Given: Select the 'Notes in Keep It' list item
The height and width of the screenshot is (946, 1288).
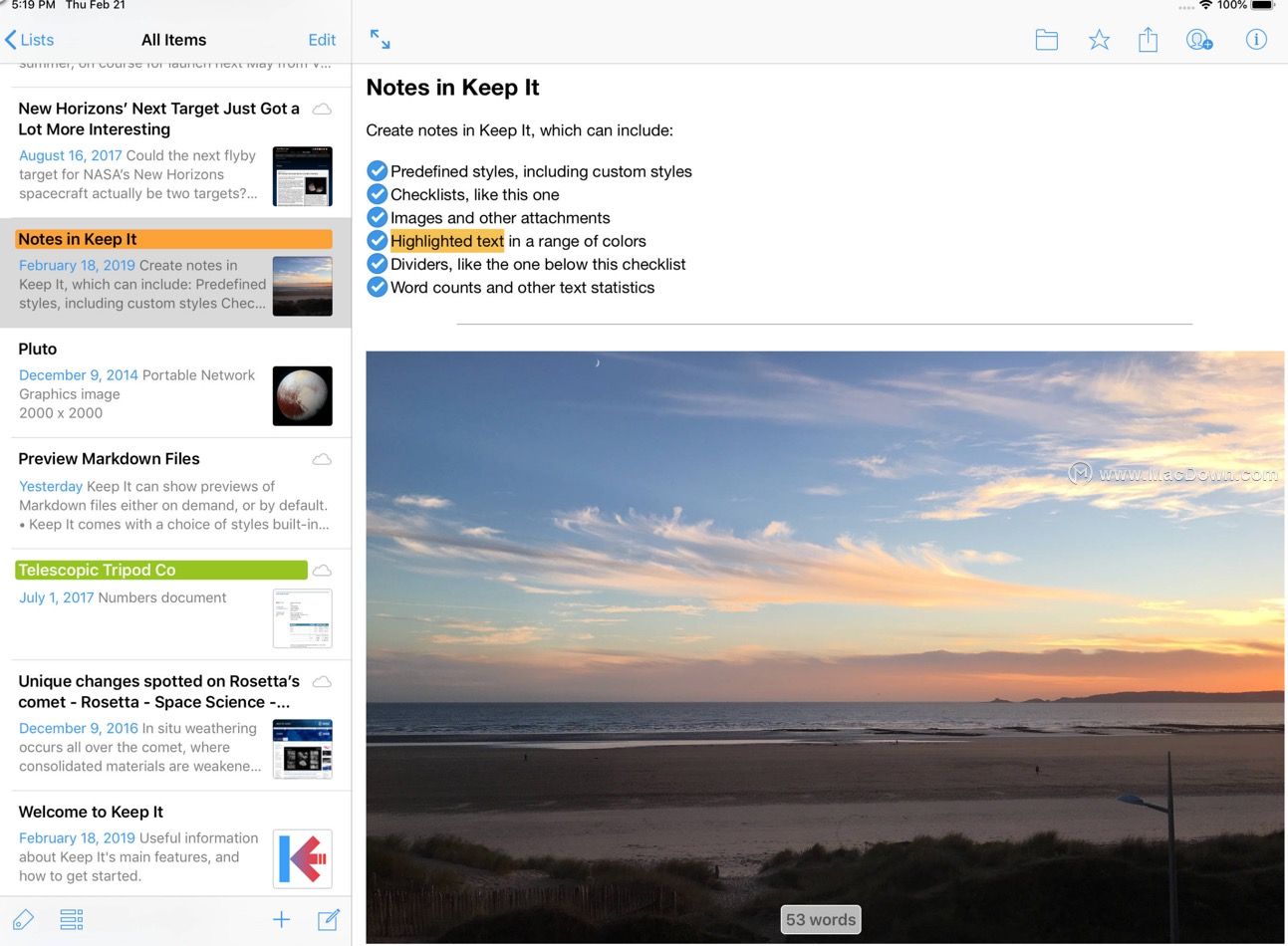Looking at the screenshot, I should tap(175, 273).
